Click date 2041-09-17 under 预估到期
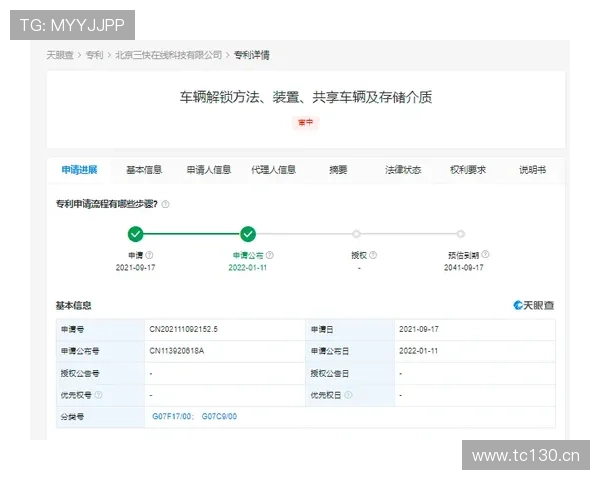This screenshot has height=480, width=600. point(463,268)
